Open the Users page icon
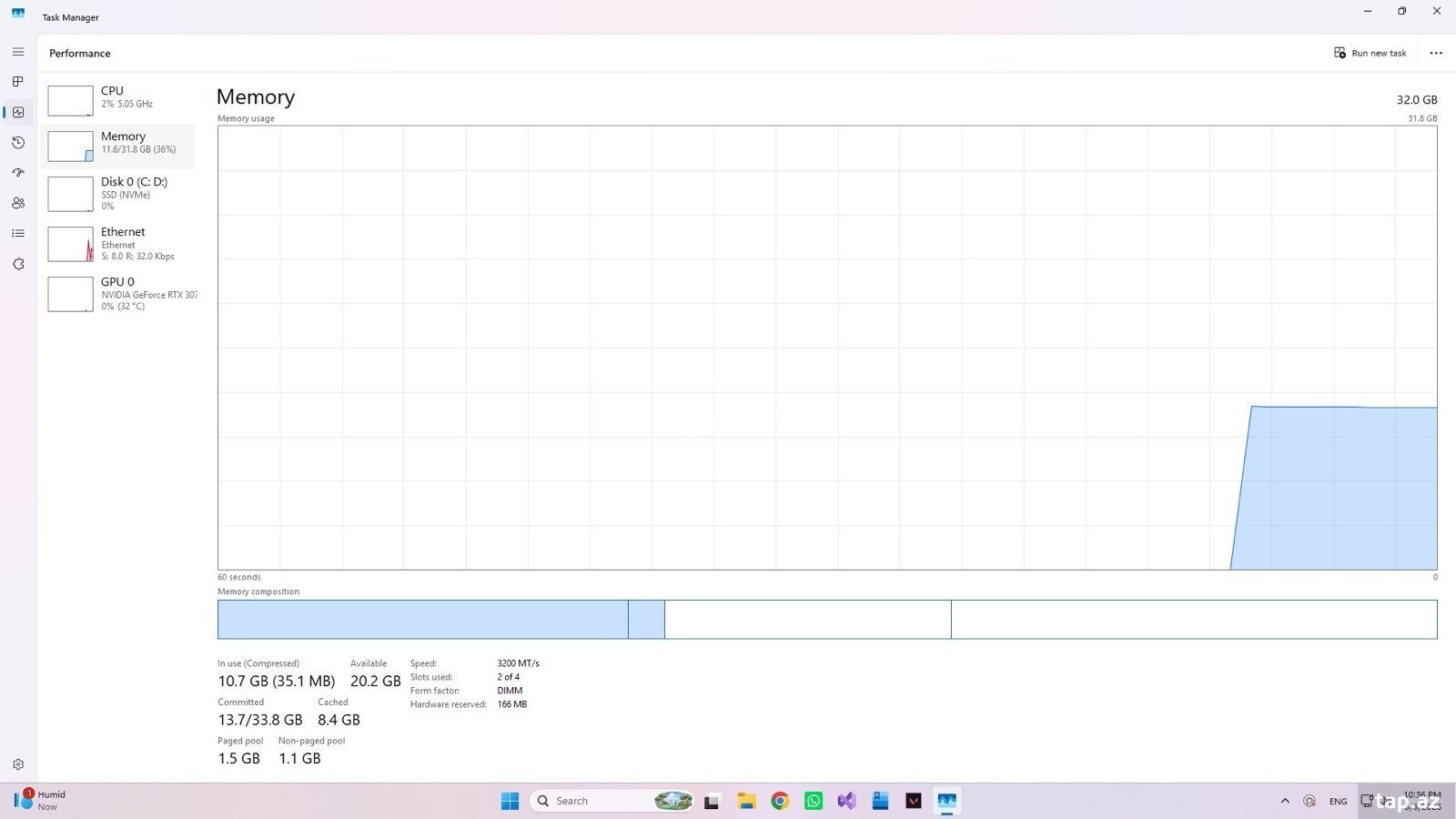This screenshot has height=819, width=1456. [18, 203]
